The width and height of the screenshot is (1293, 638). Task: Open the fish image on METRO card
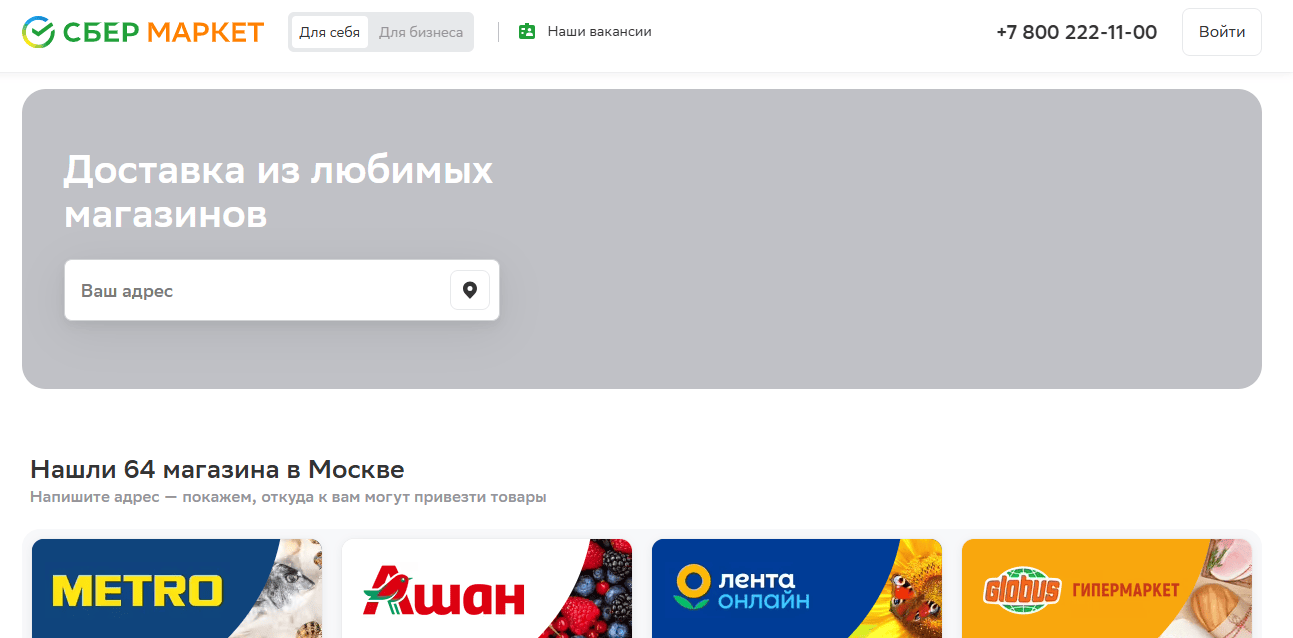296,588
